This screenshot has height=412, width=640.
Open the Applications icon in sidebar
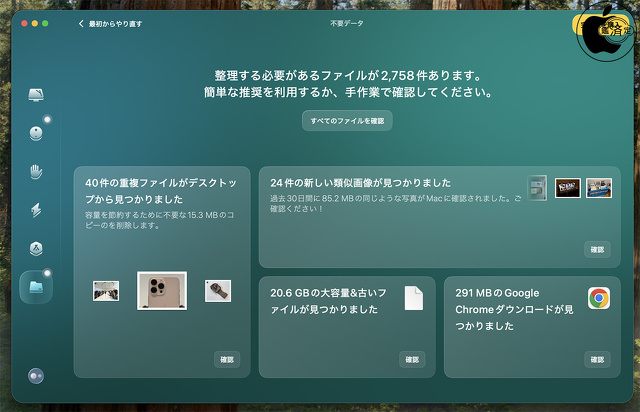pyautogui.click(x=36, y=248)
